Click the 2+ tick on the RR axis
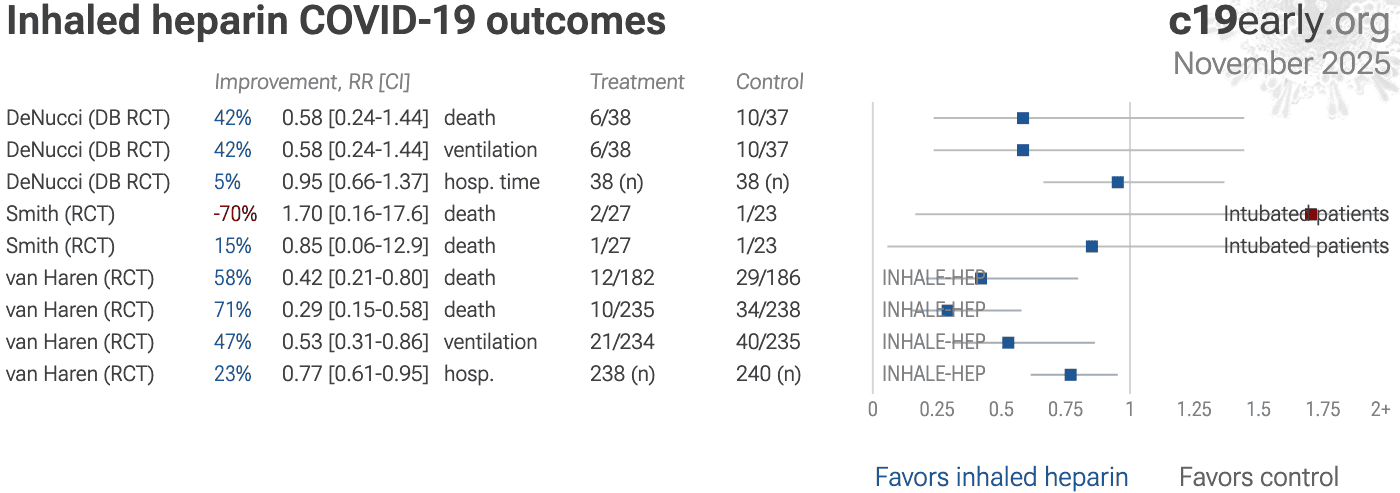The height and width of the screenshot is (493, 1400). [x=1380, y=409]
